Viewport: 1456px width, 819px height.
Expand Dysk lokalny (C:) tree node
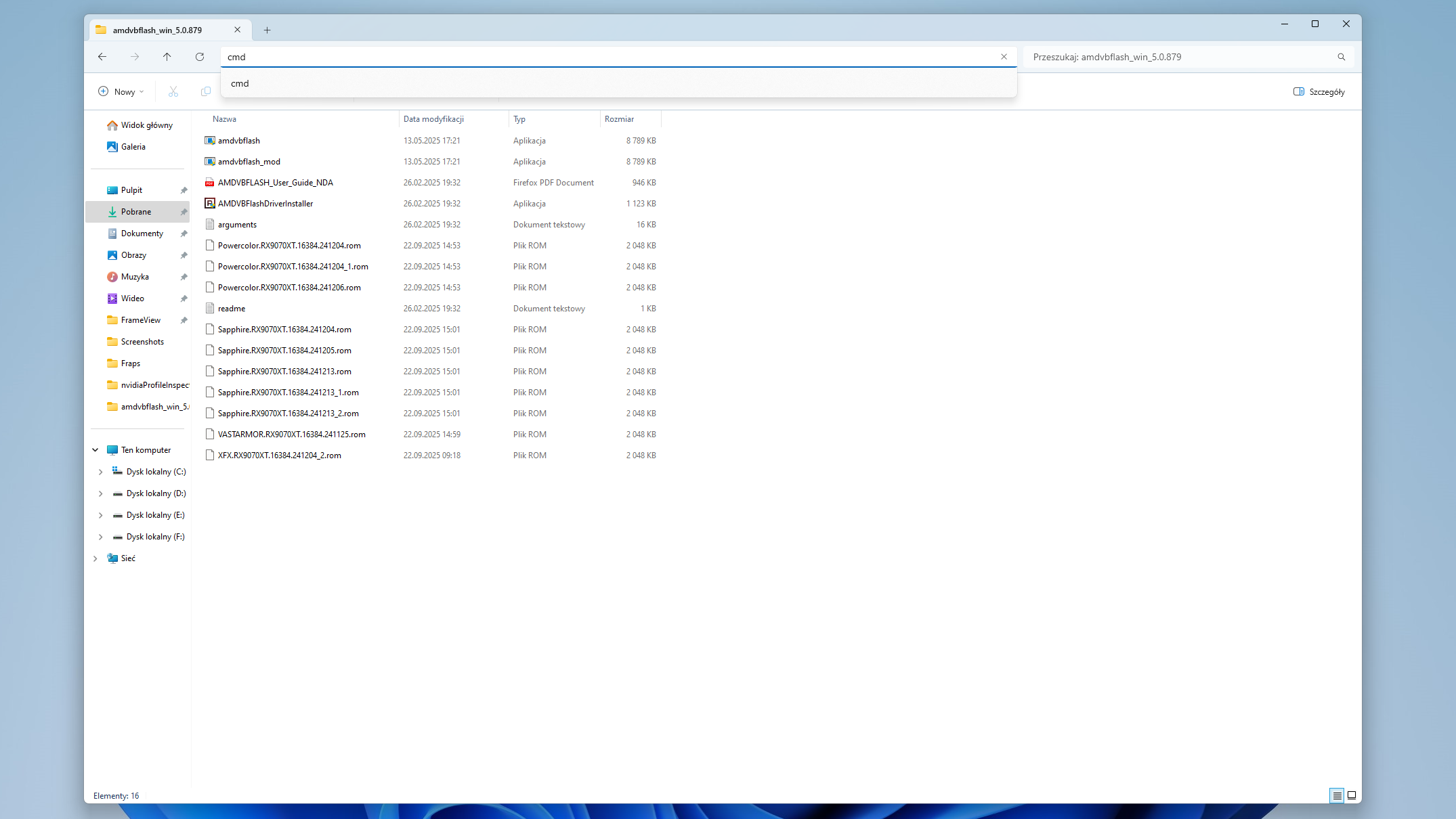pyautogui.click(x=100, y=472)
